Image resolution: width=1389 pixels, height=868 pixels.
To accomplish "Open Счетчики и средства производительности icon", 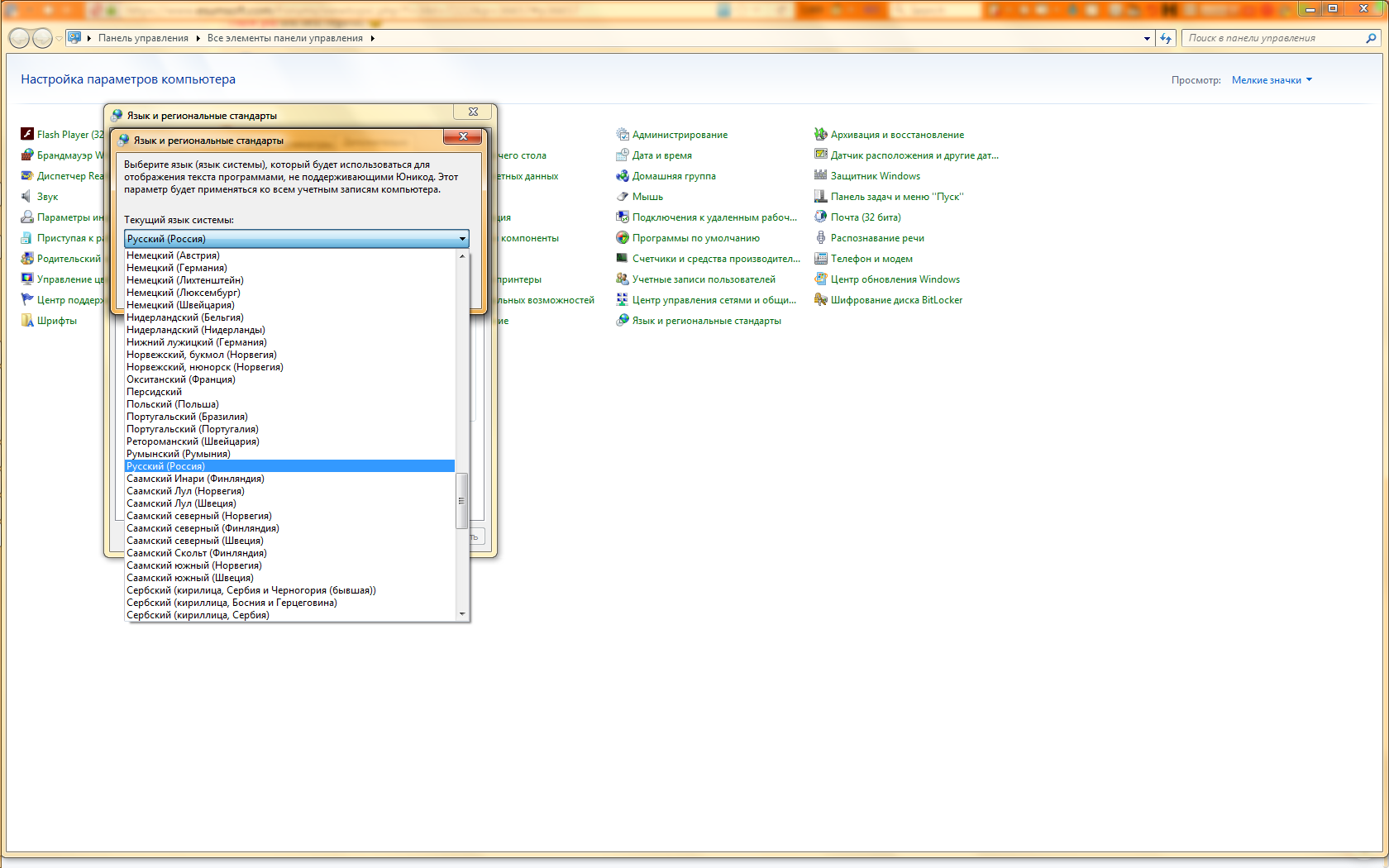I will [623, 258].
